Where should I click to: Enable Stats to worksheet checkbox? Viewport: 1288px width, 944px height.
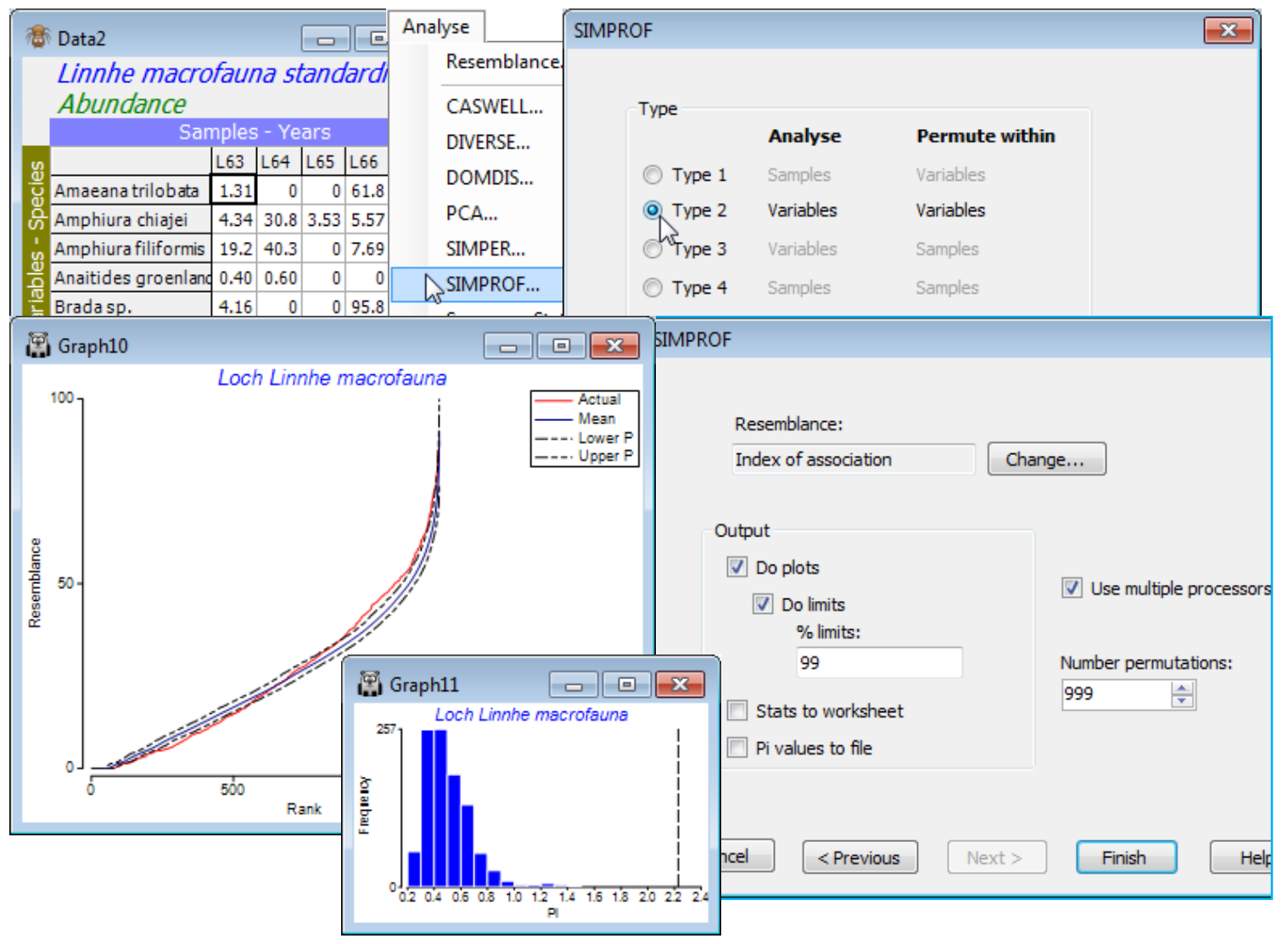pyautogui.click(x=737, y=711)
